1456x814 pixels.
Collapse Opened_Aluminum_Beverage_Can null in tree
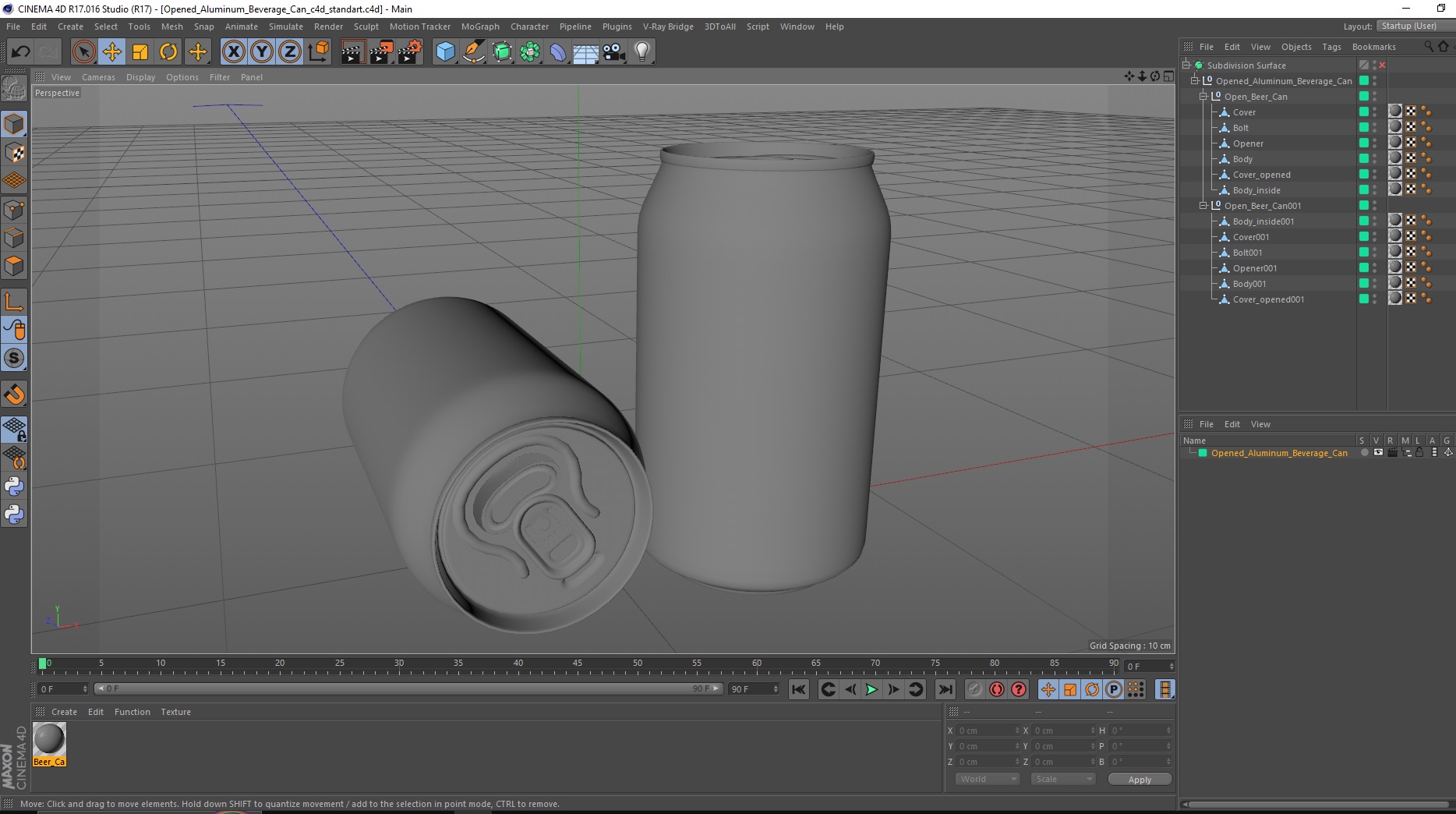click(1194, 81)
